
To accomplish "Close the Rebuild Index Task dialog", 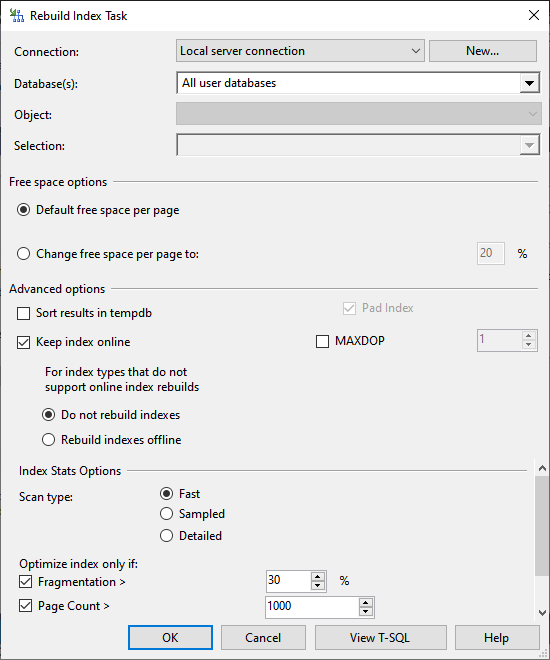I will point(534,15).
